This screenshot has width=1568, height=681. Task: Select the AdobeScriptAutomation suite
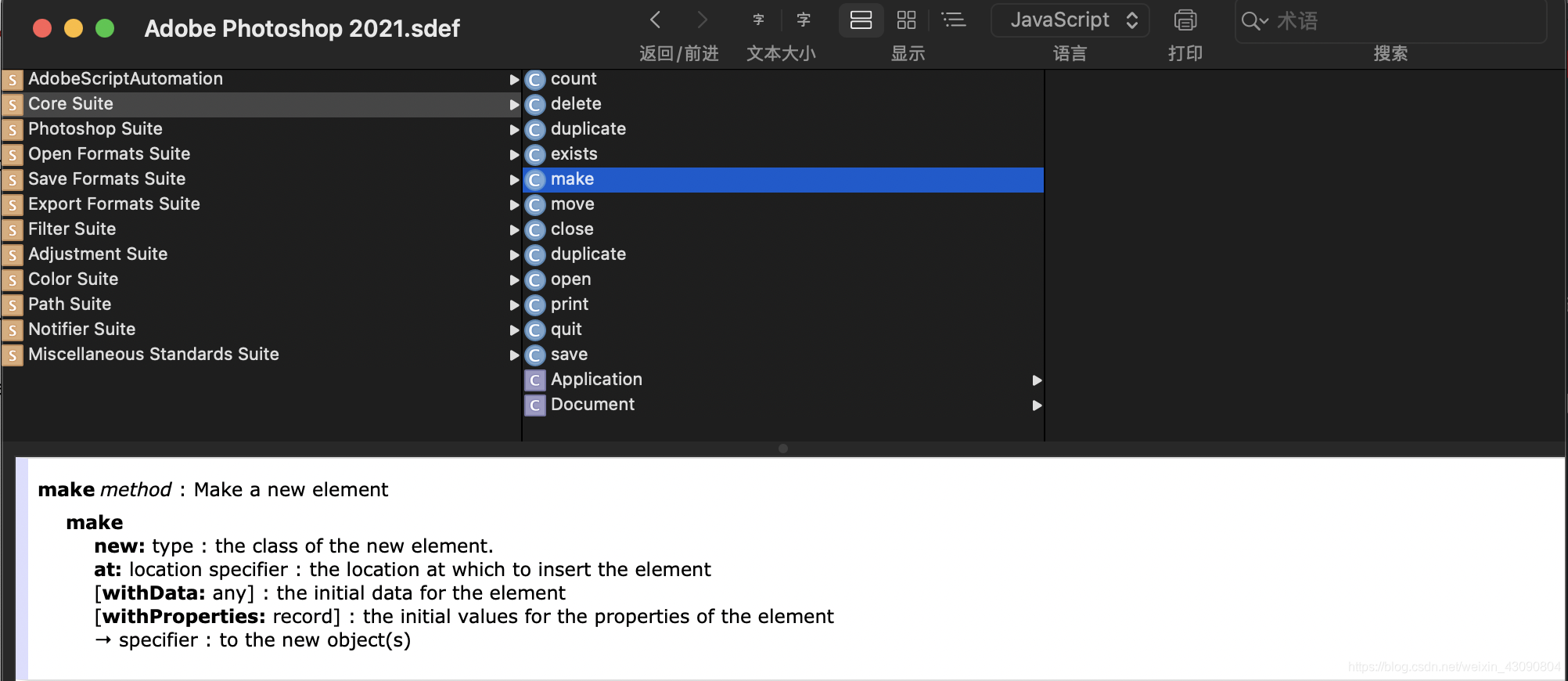click(261, 79)
